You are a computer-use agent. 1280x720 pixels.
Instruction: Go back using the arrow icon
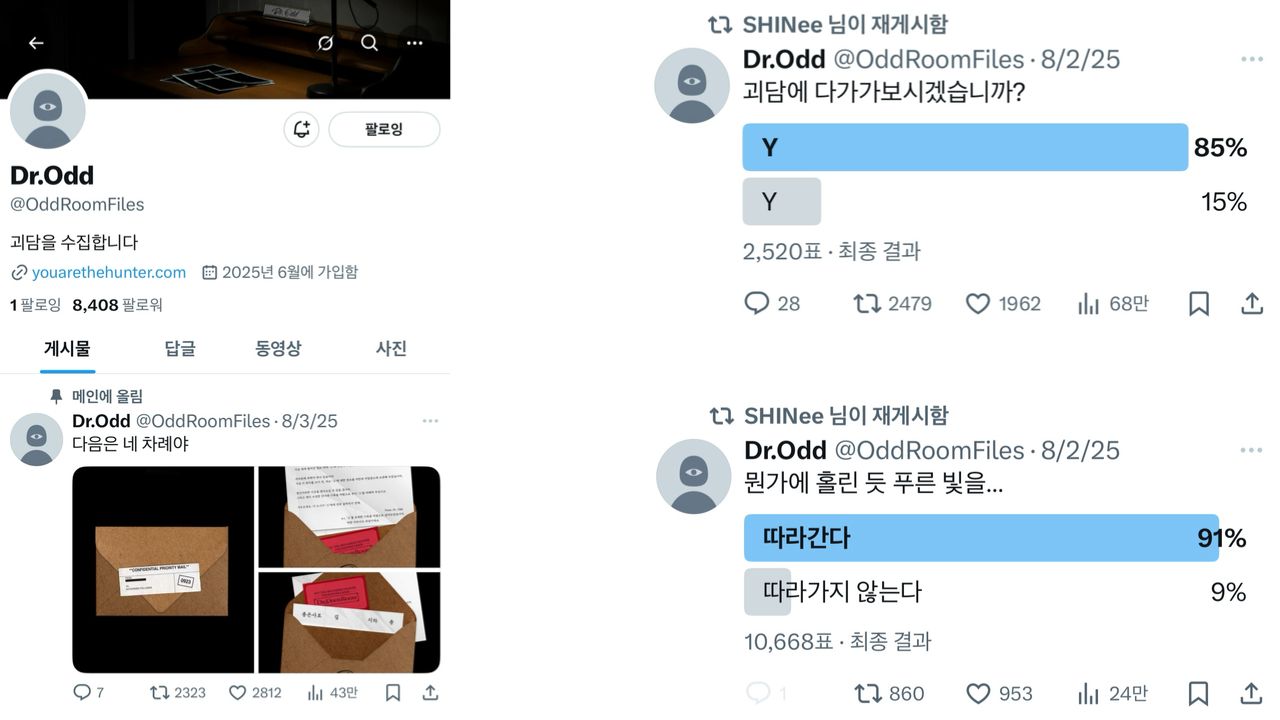point(36,43)
